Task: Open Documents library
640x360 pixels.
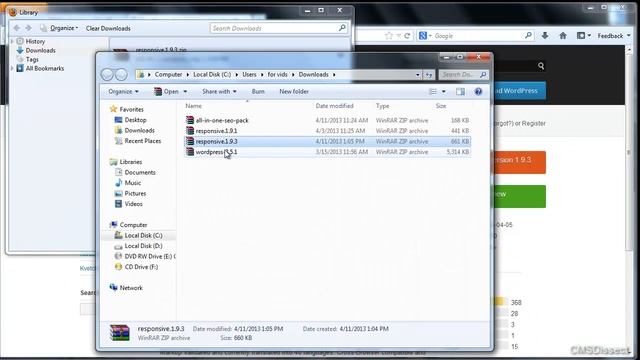Action: [140, 173]
